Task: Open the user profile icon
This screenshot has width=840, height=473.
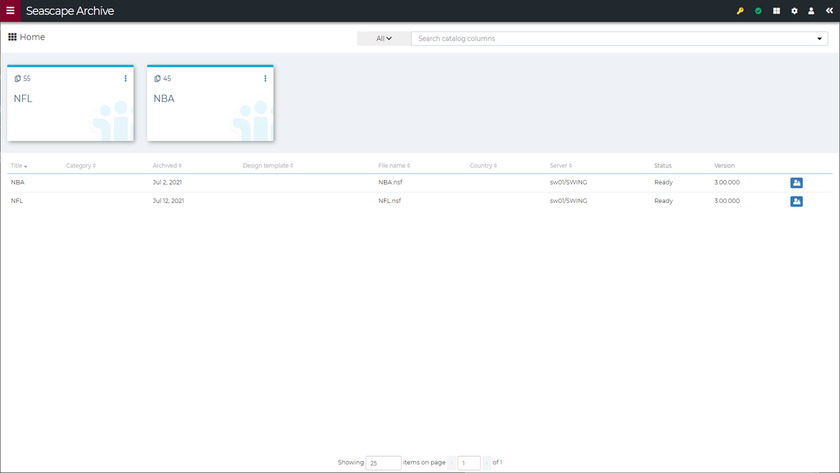Action: pyautogui.click(x=811, y=11)
